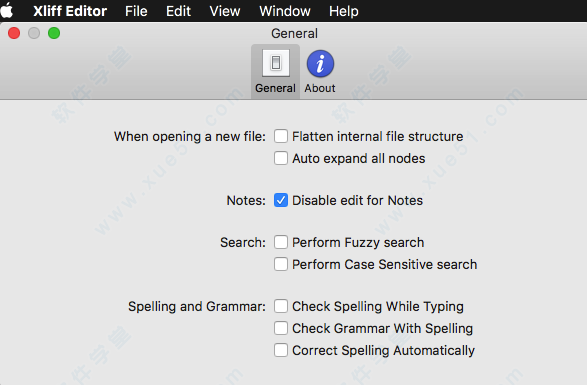Open the Xliff Editor application menu
The width and height of the screenshot is (587, 385).
point(70,11)
